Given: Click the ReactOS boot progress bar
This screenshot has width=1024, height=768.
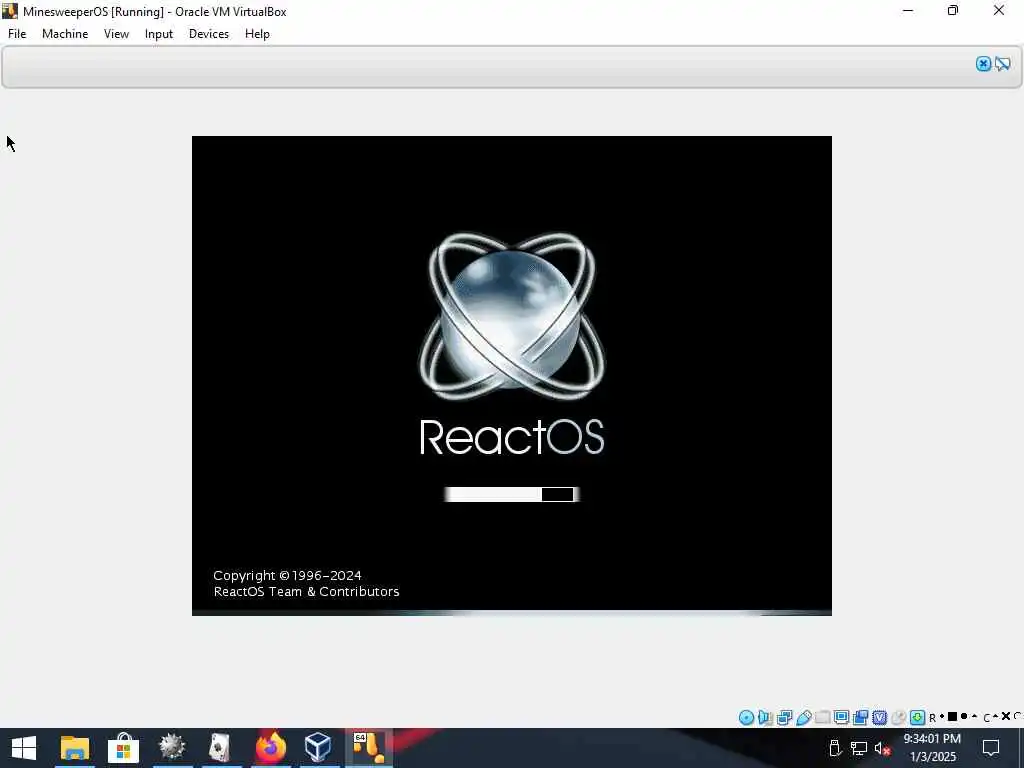Looking at the screenshot, I should pyautogui.click(x=511, y=494).
